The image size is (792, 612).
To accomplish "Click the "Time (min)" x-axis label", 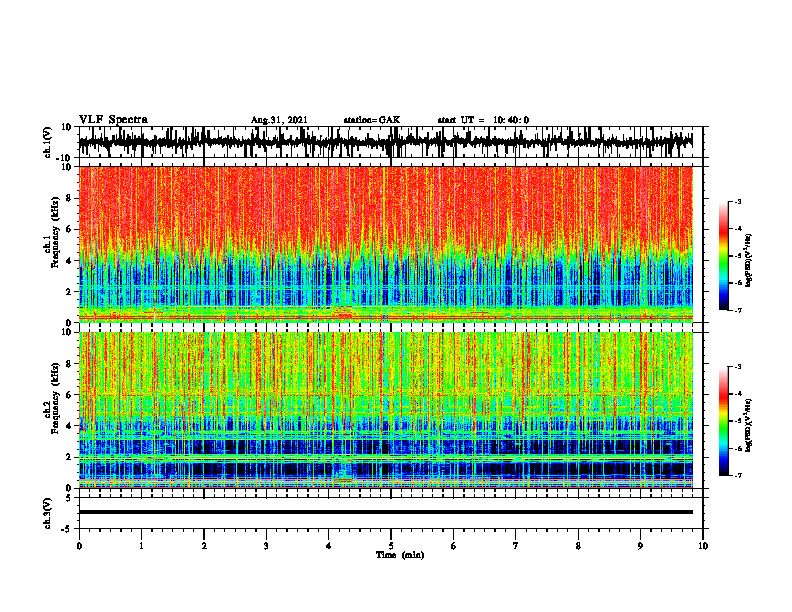I will click(x=400, y=555).
